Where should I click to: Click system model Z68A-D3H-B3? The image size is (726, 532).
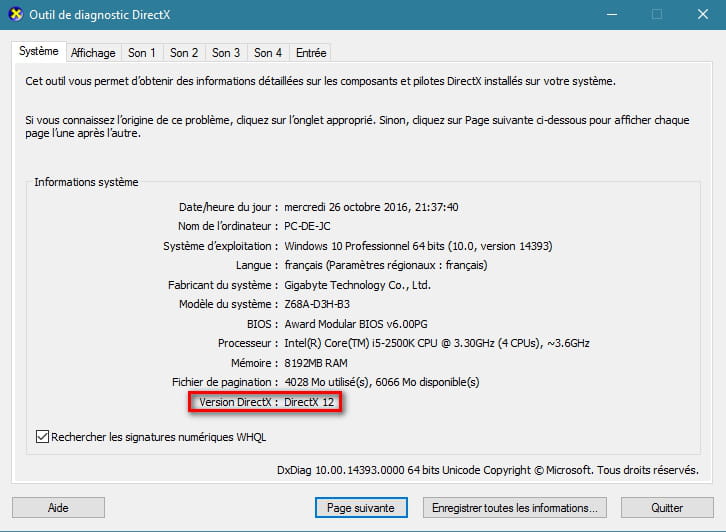click(317, 304)
